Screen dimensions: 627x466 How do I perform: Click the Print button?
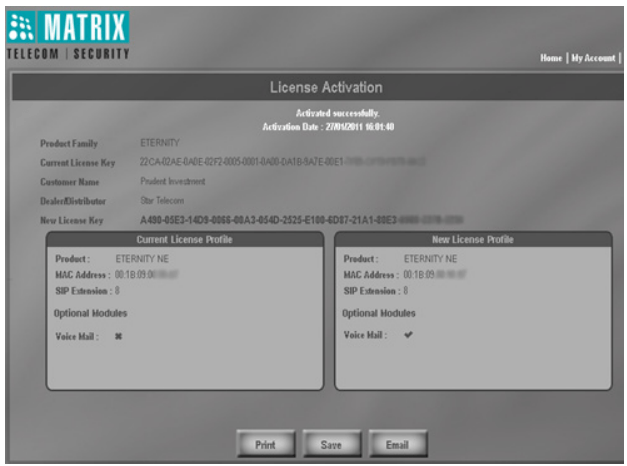coord(266,444)
